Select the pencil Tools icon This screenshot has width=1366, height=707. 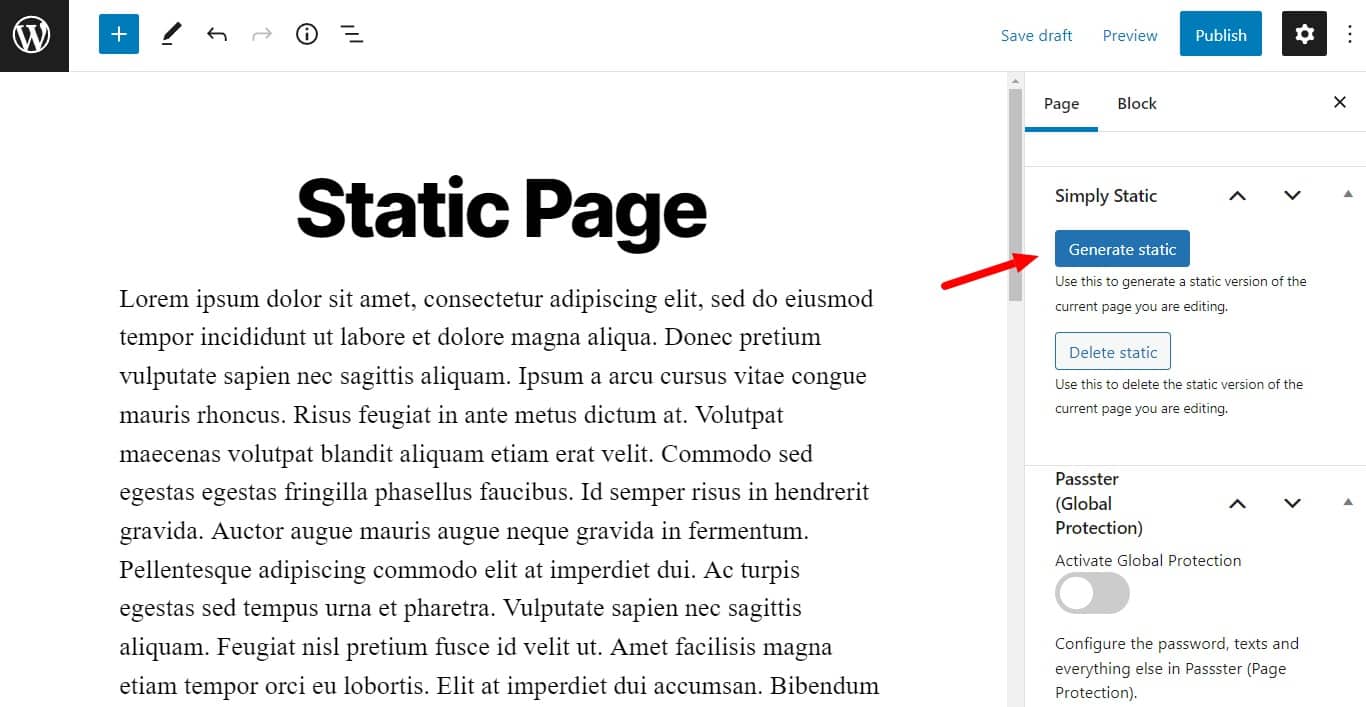tap(171, 35)
